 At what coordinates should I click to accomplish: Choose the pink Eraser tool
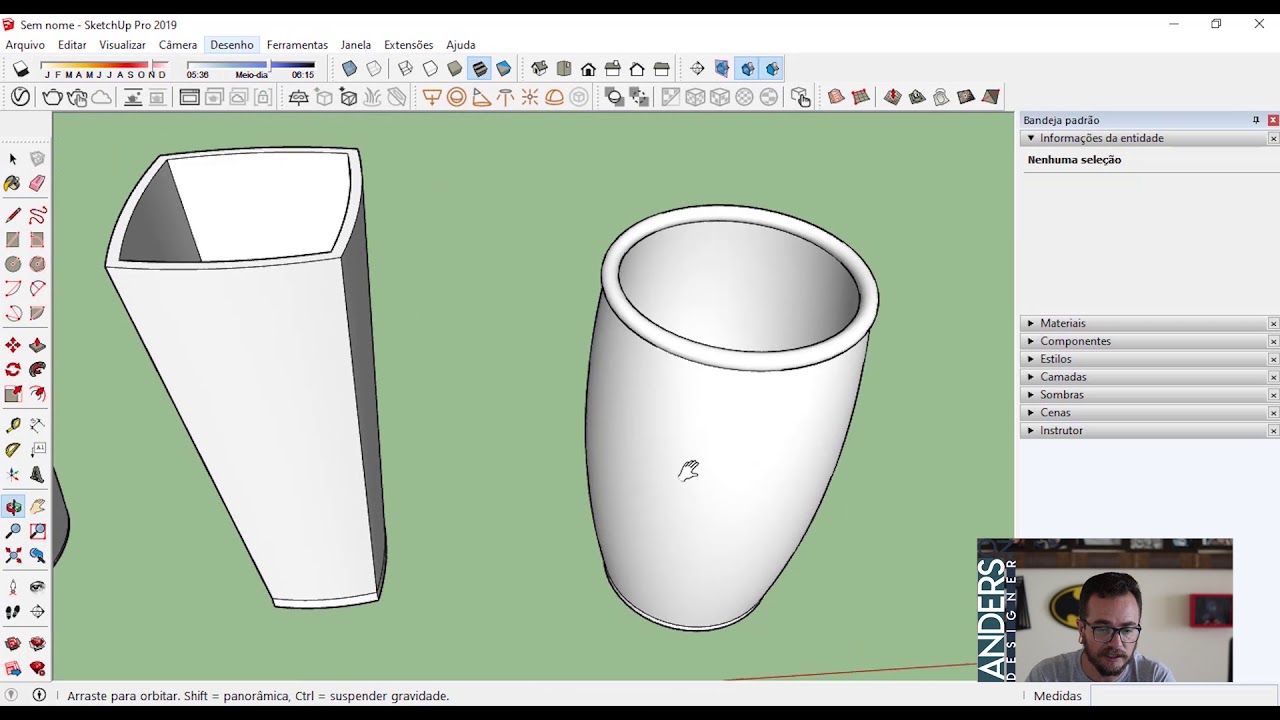pos(37,184)
